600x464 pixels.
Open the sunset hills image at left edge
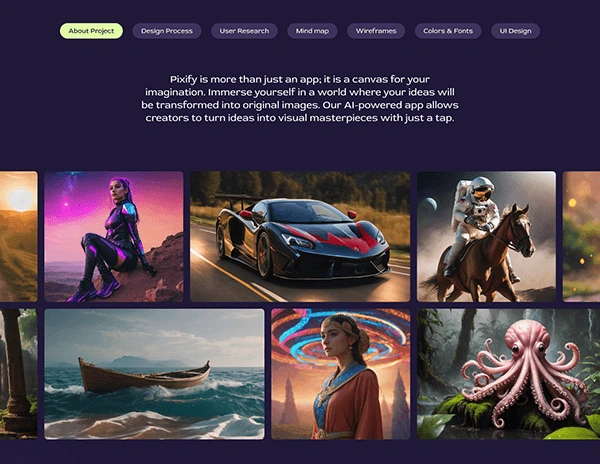tap(19, 236)
